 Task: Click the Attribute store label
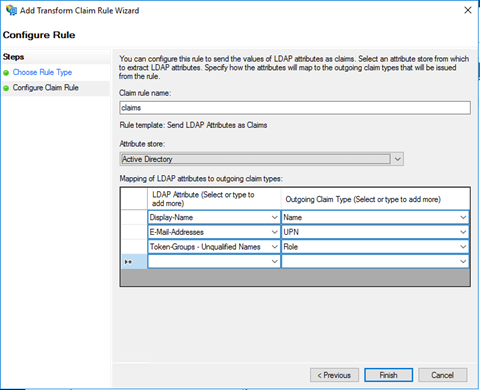[x=142, y=144]
